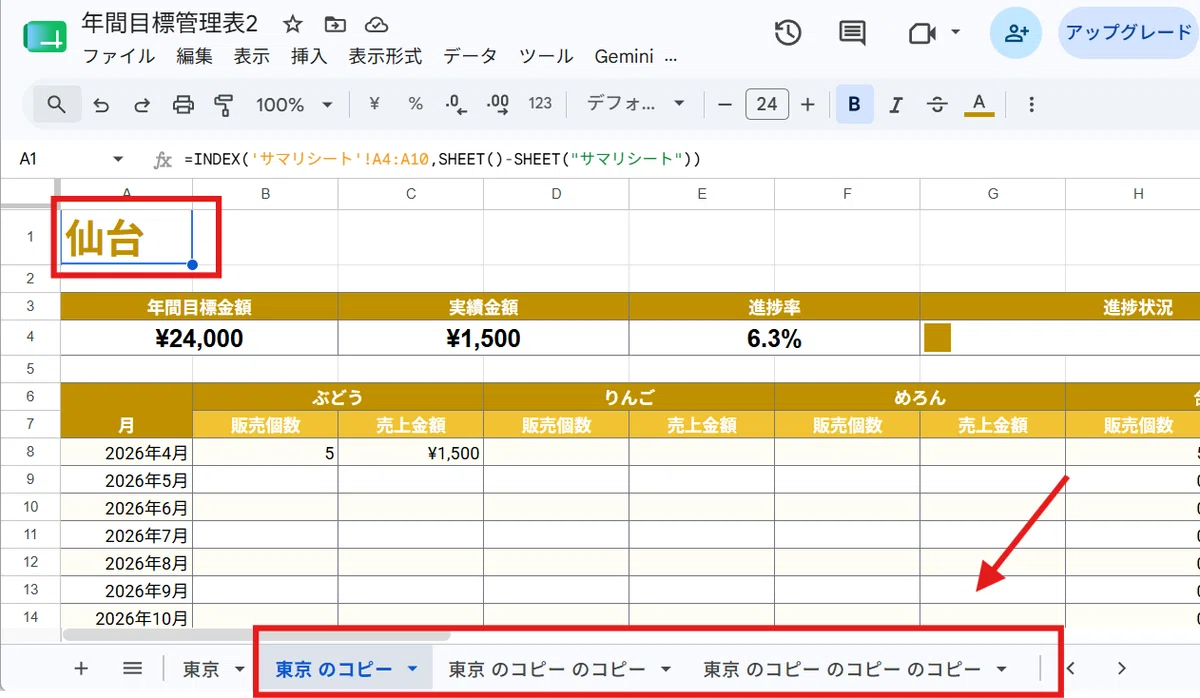
Task: Star the 年間目標管理表2 document
Action: tap(293, 24)
